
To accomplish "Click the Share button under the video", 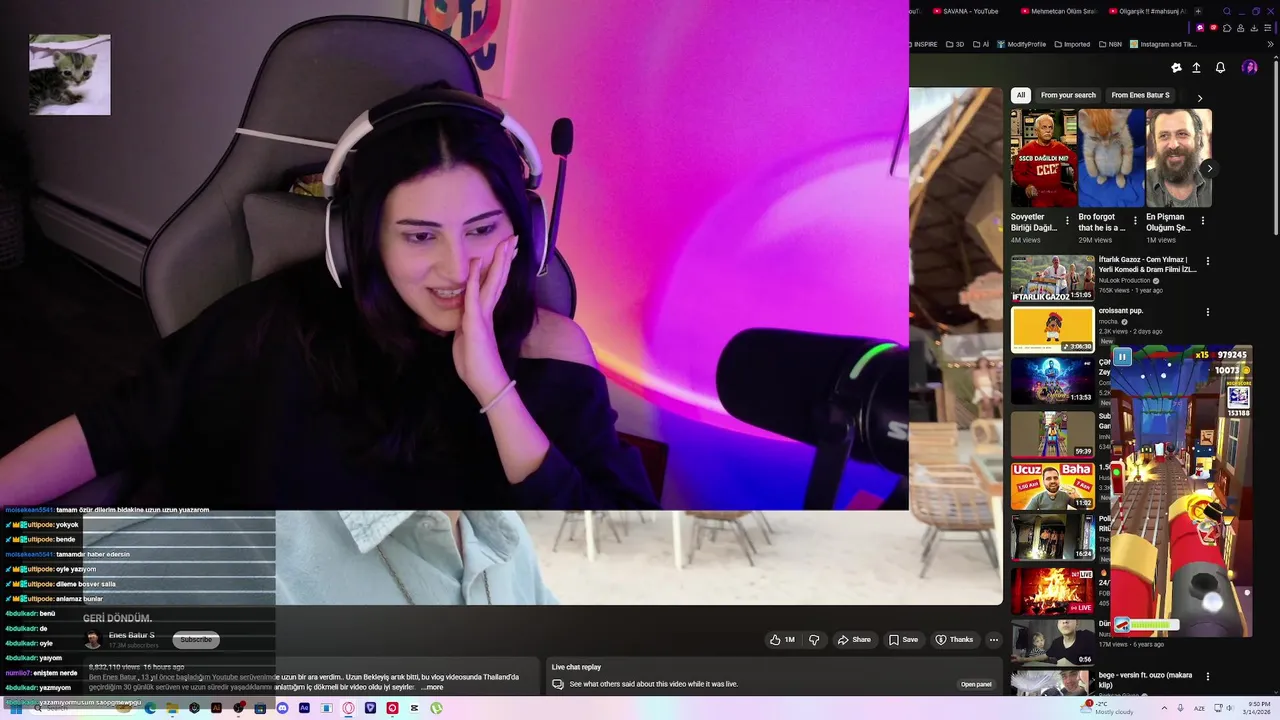I will (854, 640).
